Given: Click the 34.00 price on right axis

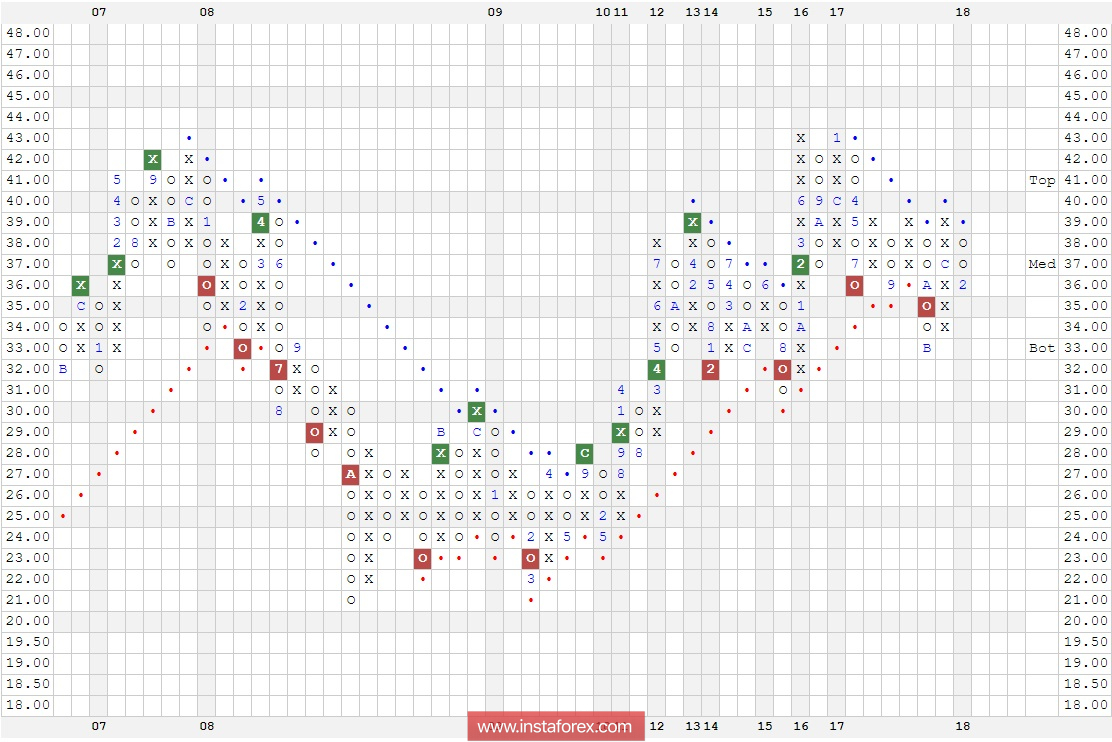Looking at the screenshot, I should (x=1085, y=327).
